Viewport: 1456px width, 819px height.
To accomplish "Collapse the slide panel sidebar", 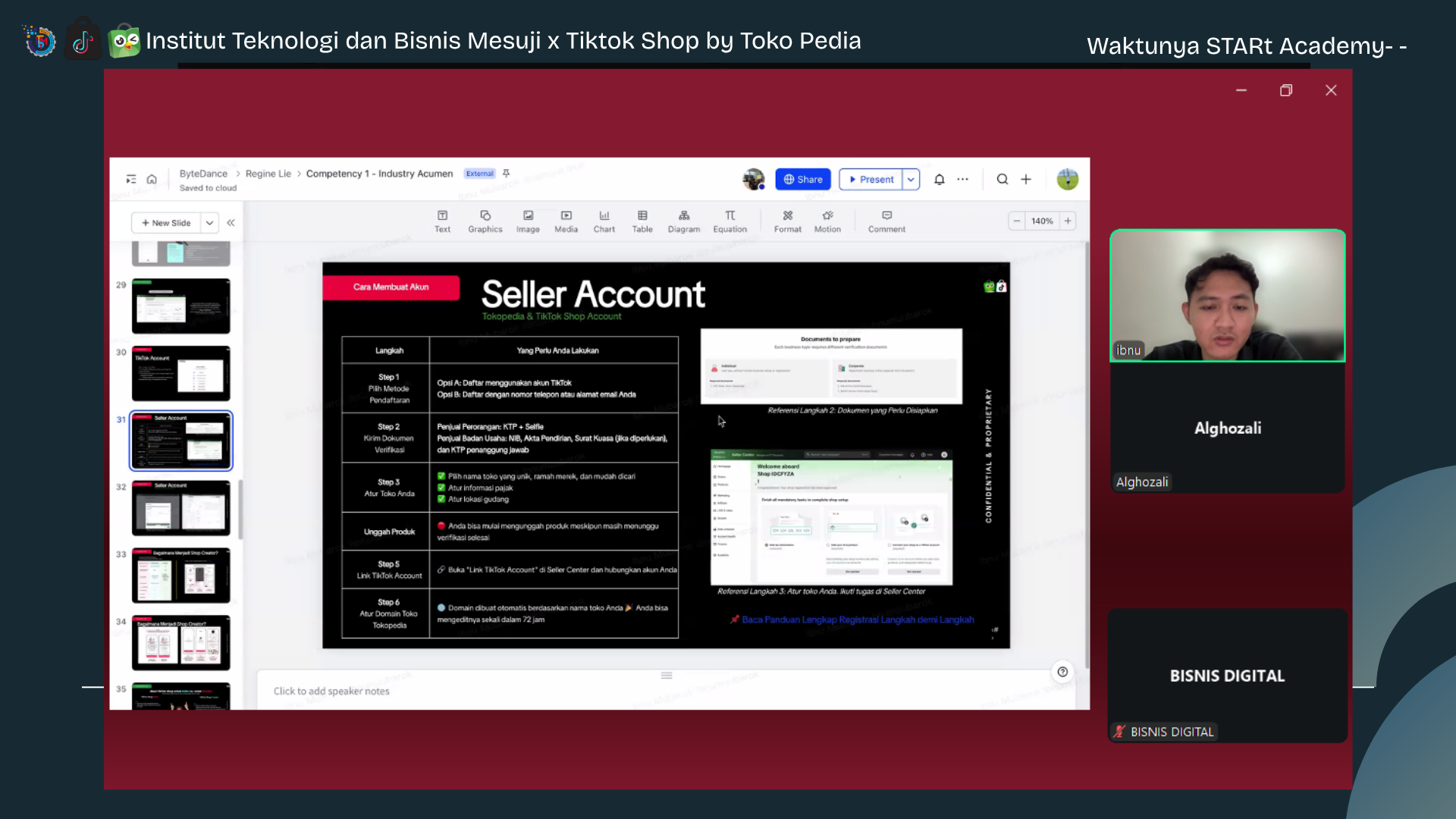I will click(231, 223).
